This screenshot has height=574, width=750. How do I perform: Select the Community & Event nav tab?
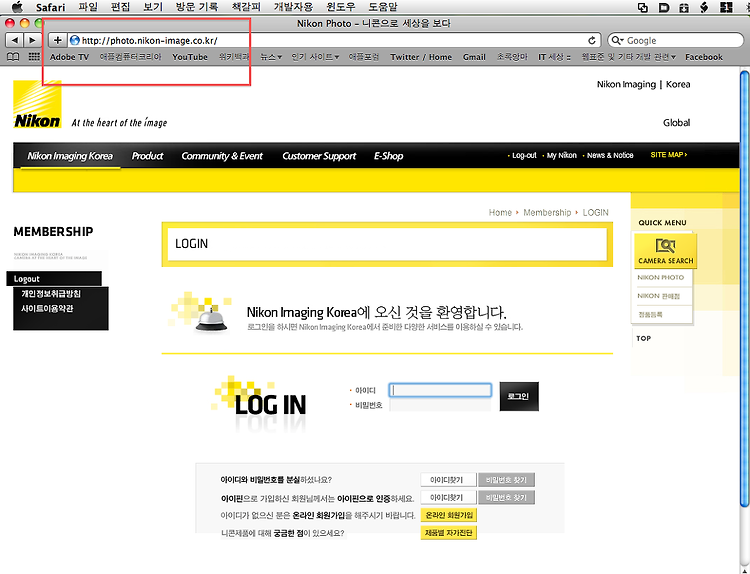click(222, 156)
